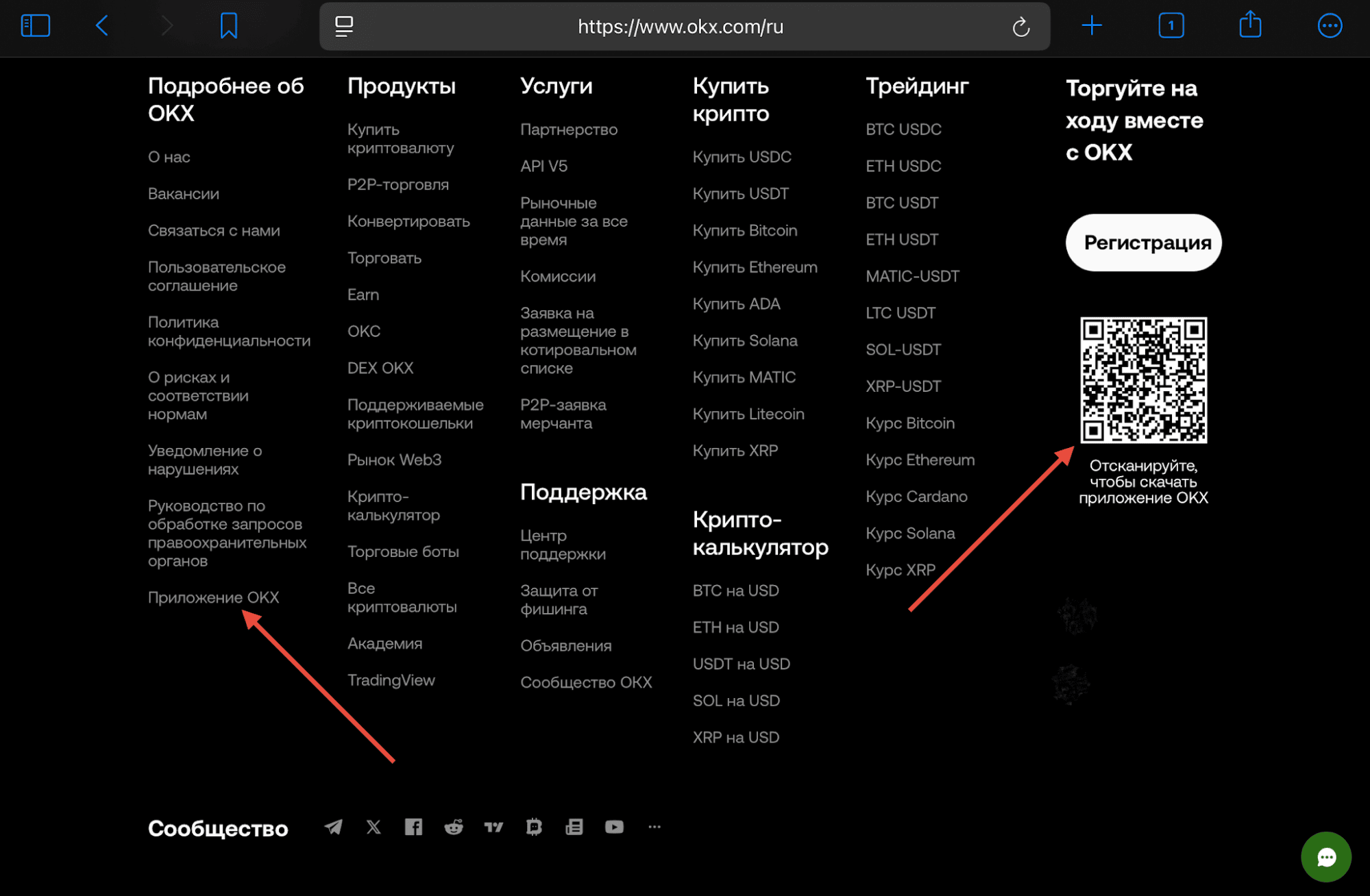Open a new tab with plus icon
This screenshot has width=1370, height=896.
pyautogui.click(x=1092, y=26)
